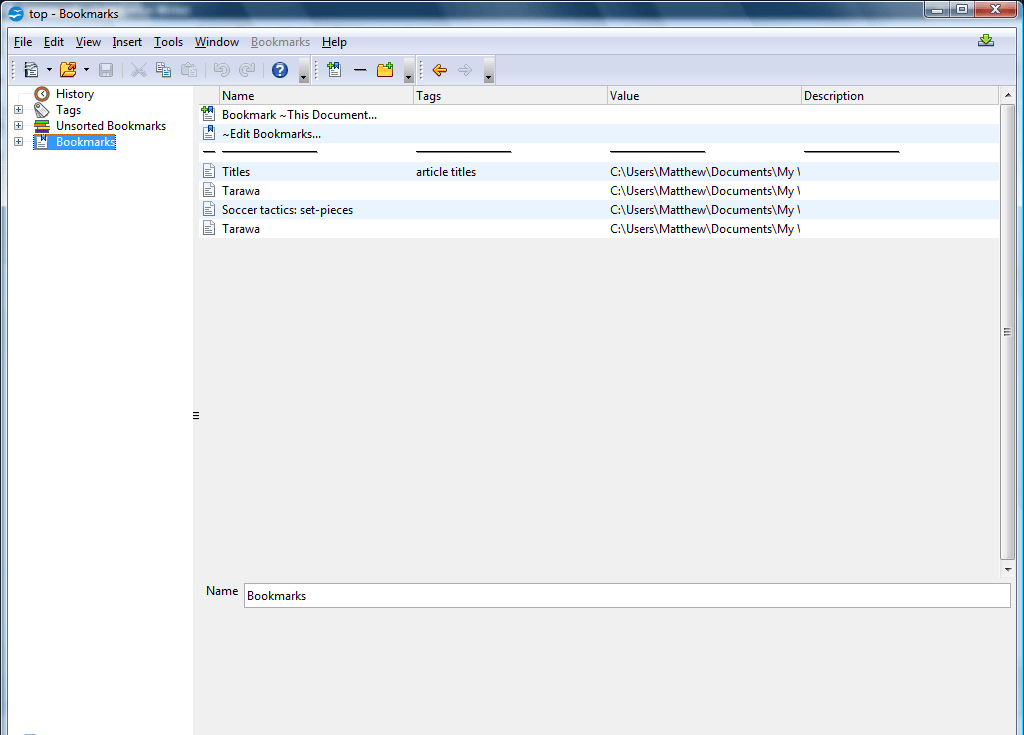Open a document with the Open folder icon
The width and height of the screenshot is (1024, 735).
tap(68, 70)
